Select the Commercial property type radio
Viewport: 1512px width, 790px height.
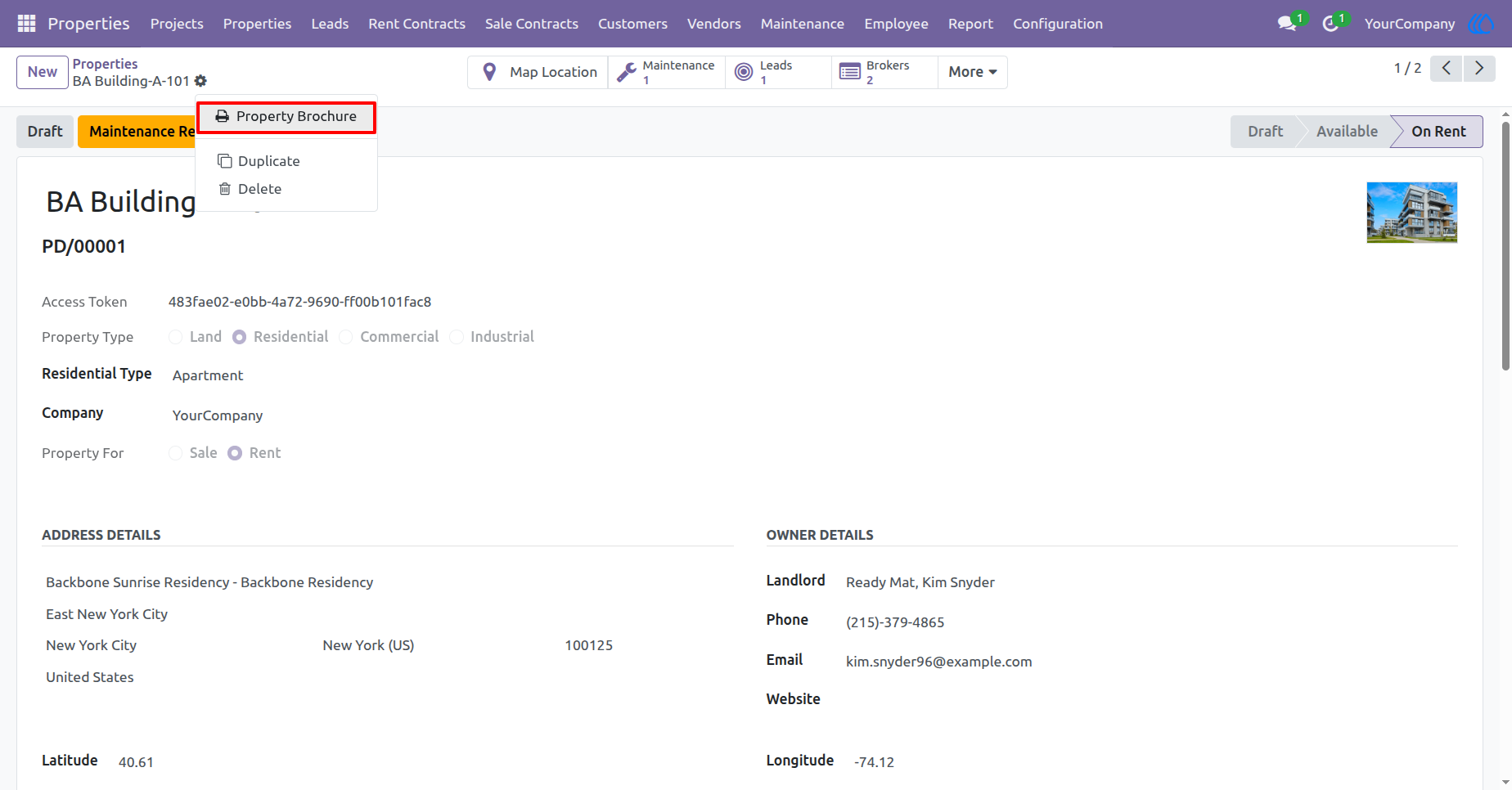[346, 337]
